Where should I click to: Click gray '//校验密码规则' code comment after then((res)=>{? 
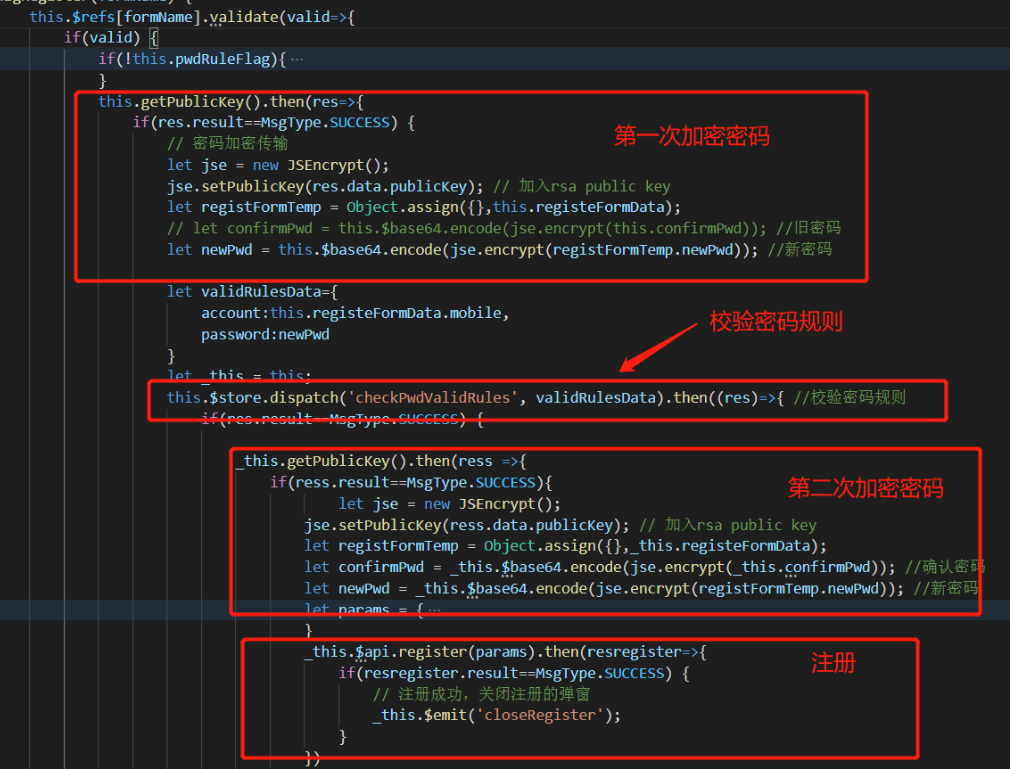click(x=849, y=397)
